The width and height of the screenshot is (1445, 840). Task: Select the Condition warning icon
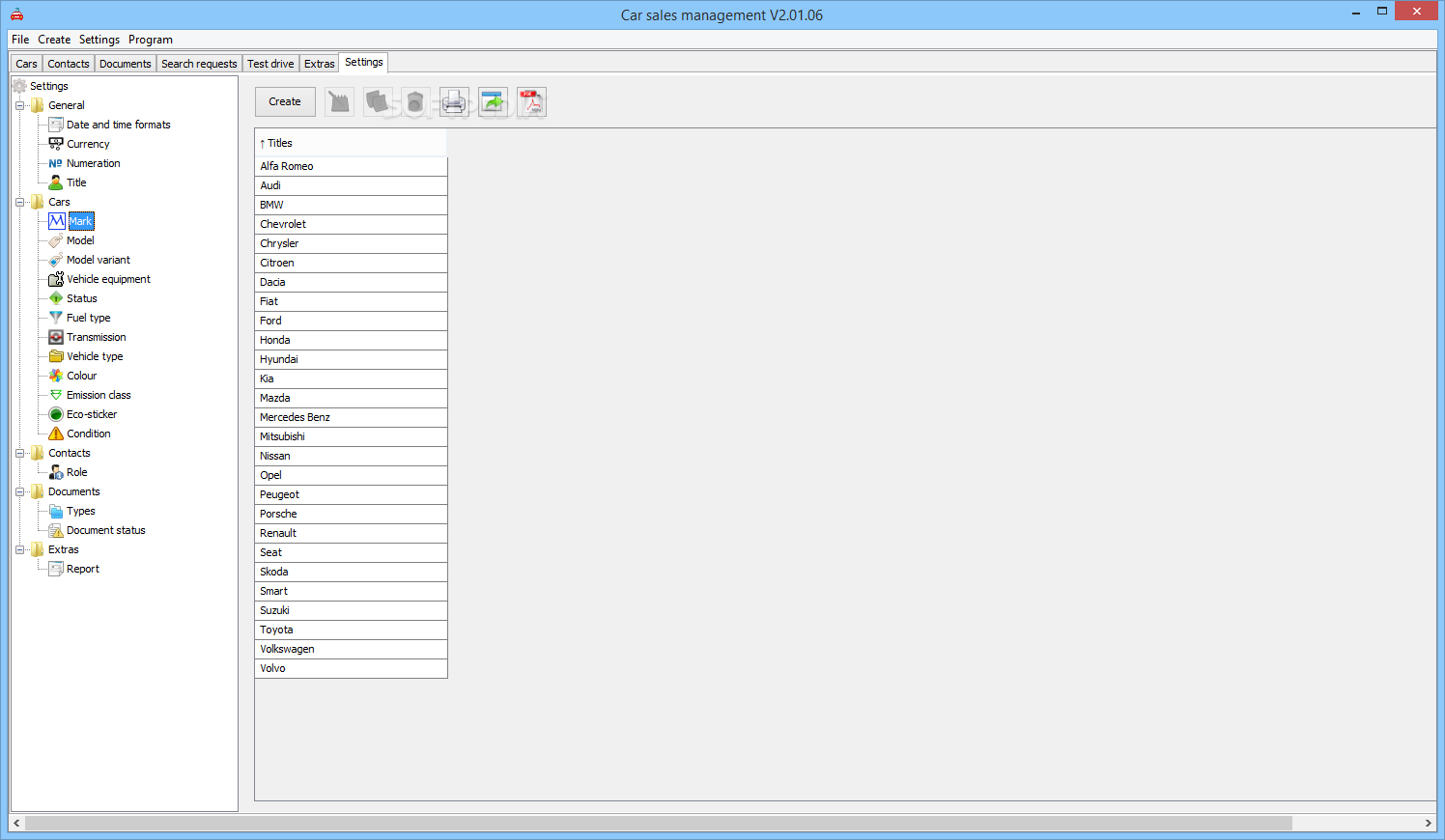pyautogui.click(x=56, y=434)
